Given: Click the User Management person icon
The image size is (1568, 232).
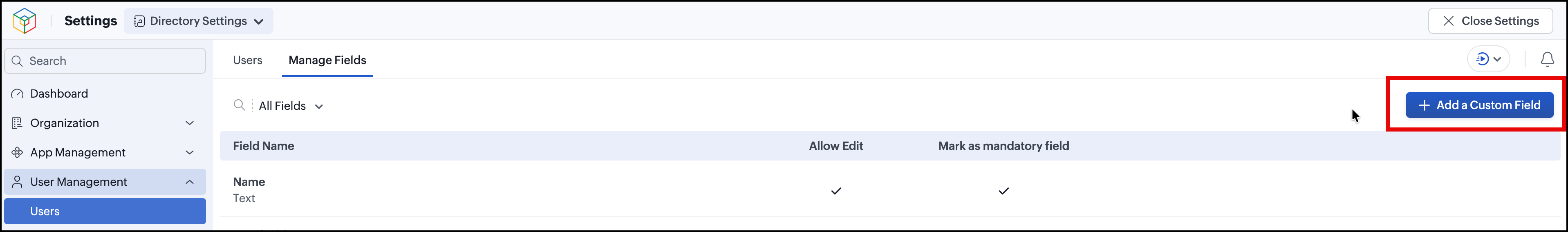Looking at the screenshot, I should tap(18, 181).
